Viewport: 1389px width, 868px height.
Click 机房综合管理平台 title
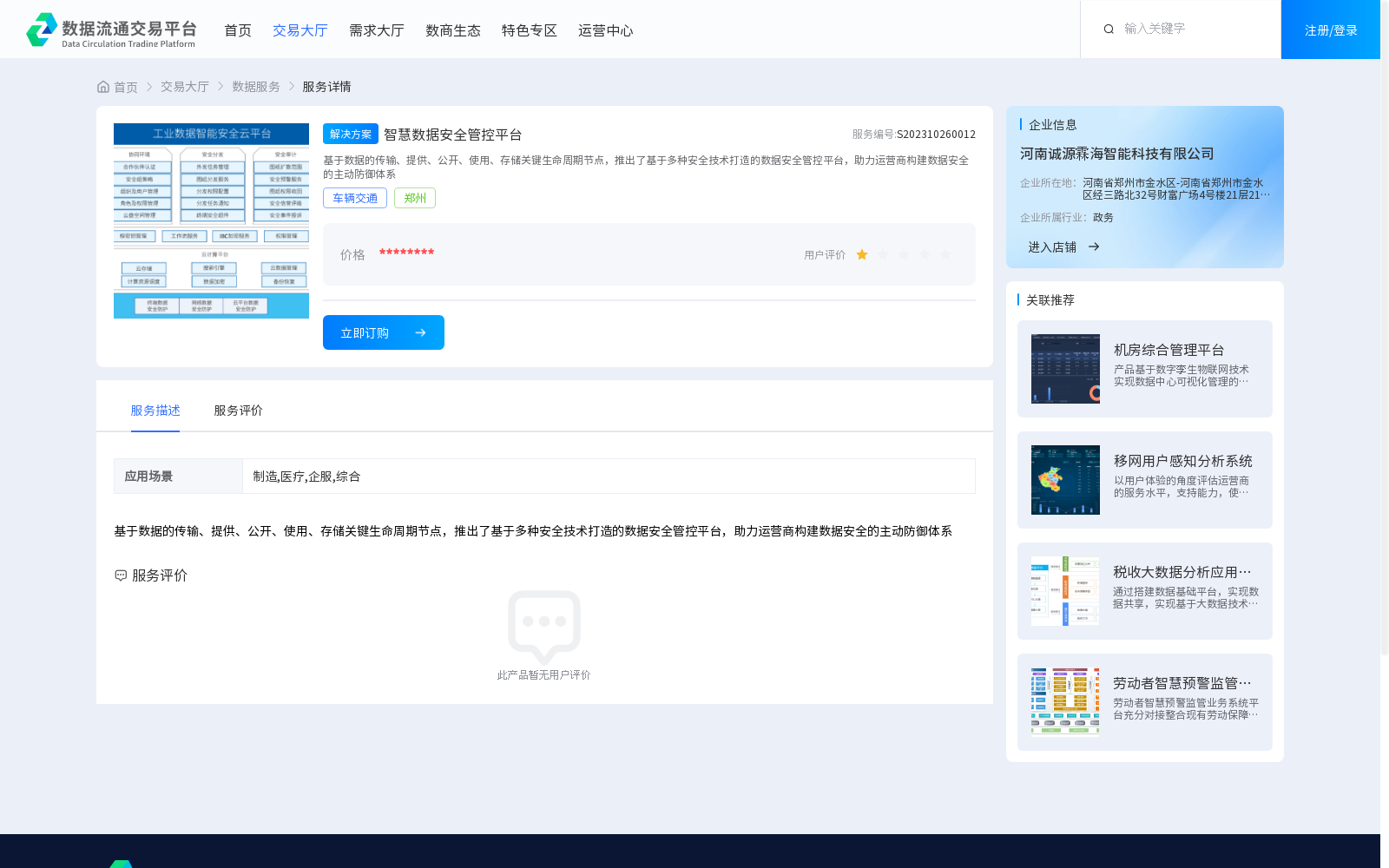(x=1168, y=350)
